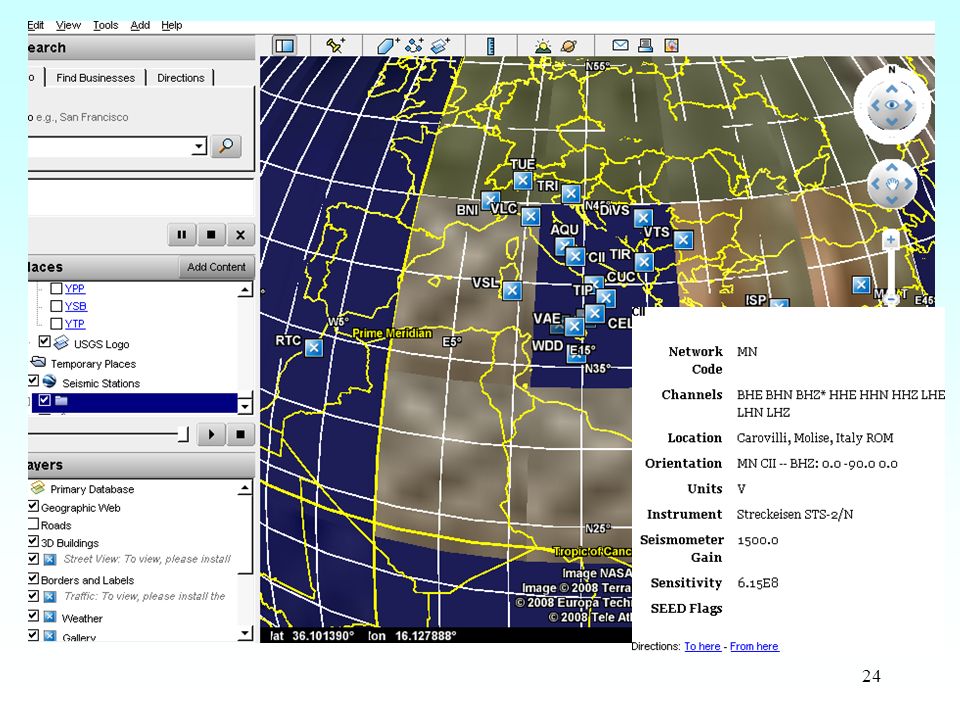Uncheck the Seismic Stations checkbox
Image resolution: width=960 pixels, height=720 pixels.
[33, 381]
